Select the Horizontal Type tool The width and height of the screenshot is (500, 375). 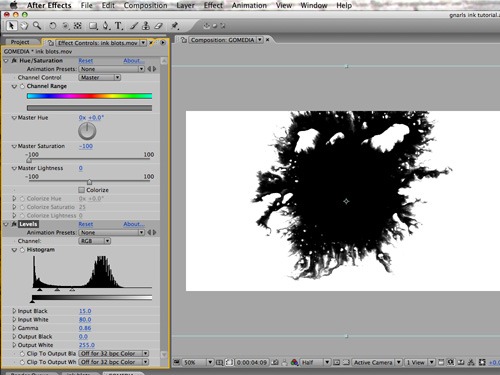pyautogui.click(x=118, y=26)
